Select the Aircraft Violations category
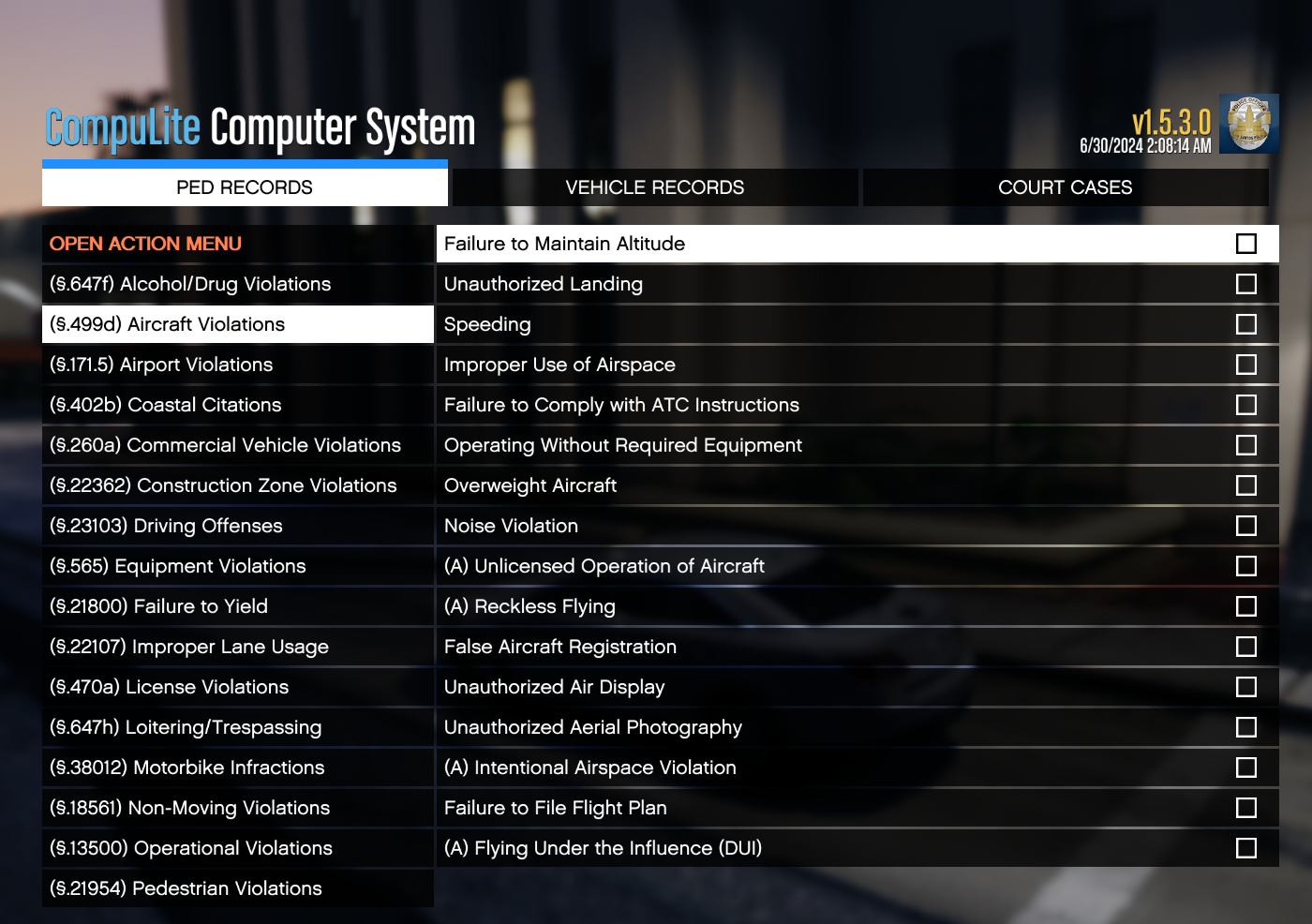 coord(167,324)
